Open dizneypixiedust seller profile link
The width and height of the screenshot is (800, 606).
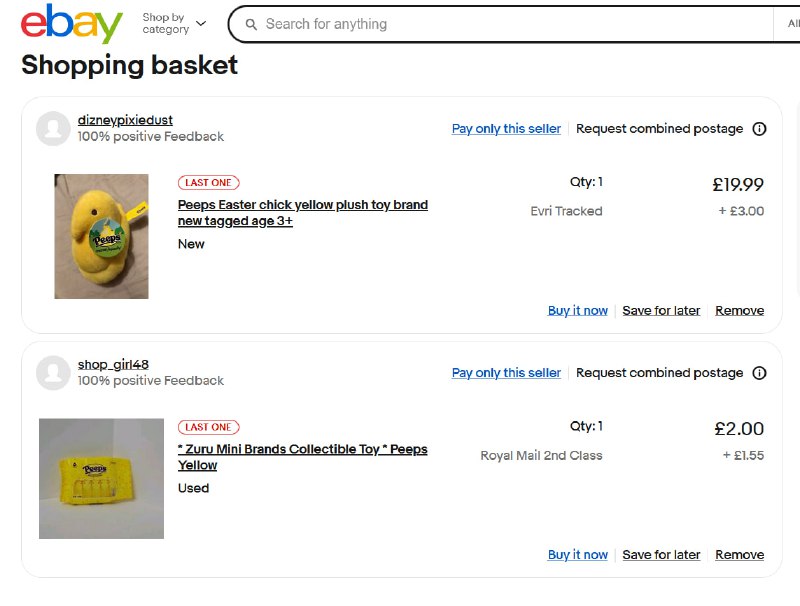125,120
